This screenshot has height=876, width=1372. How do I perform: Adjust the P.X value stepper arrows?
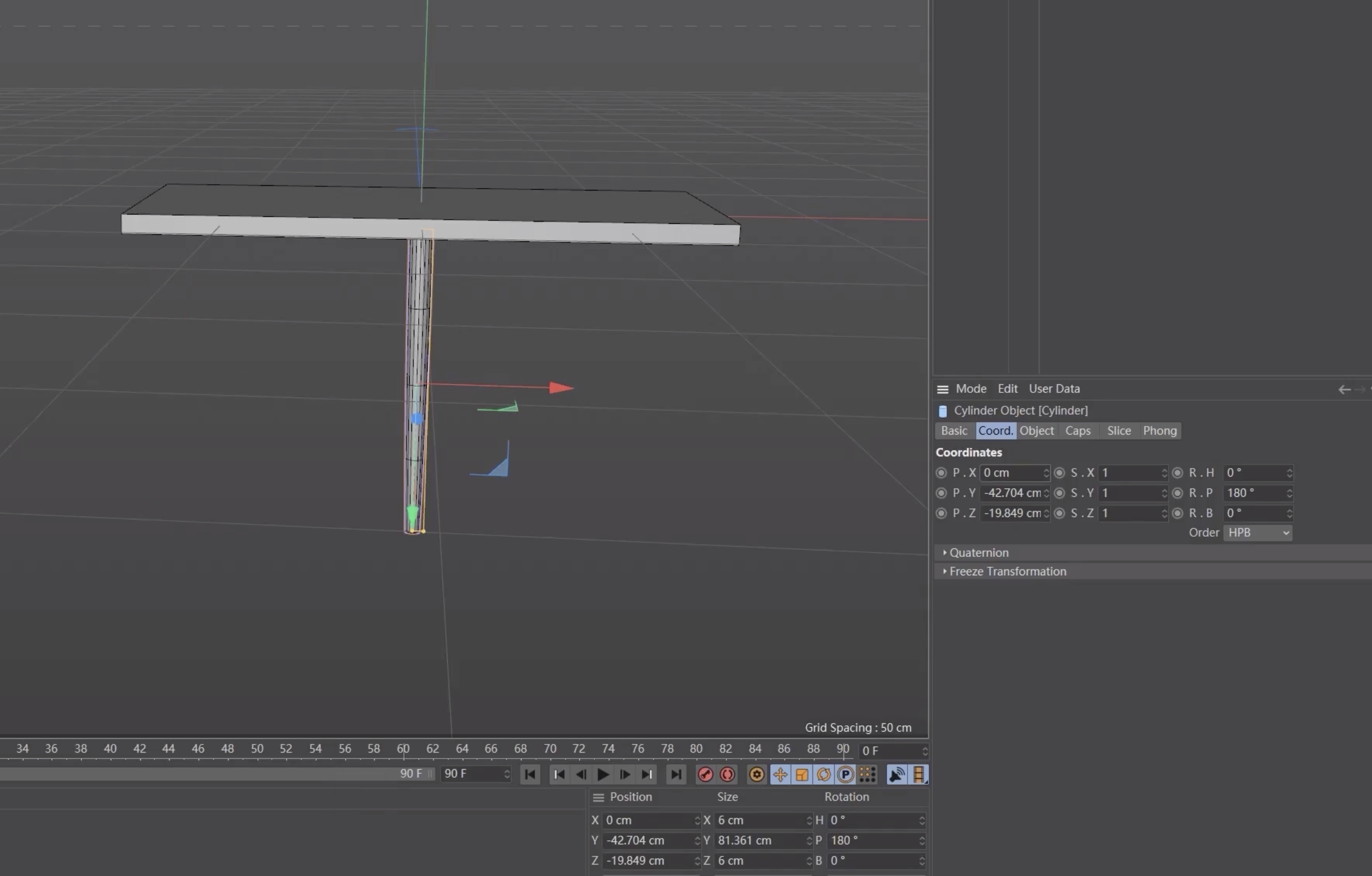1046,473
